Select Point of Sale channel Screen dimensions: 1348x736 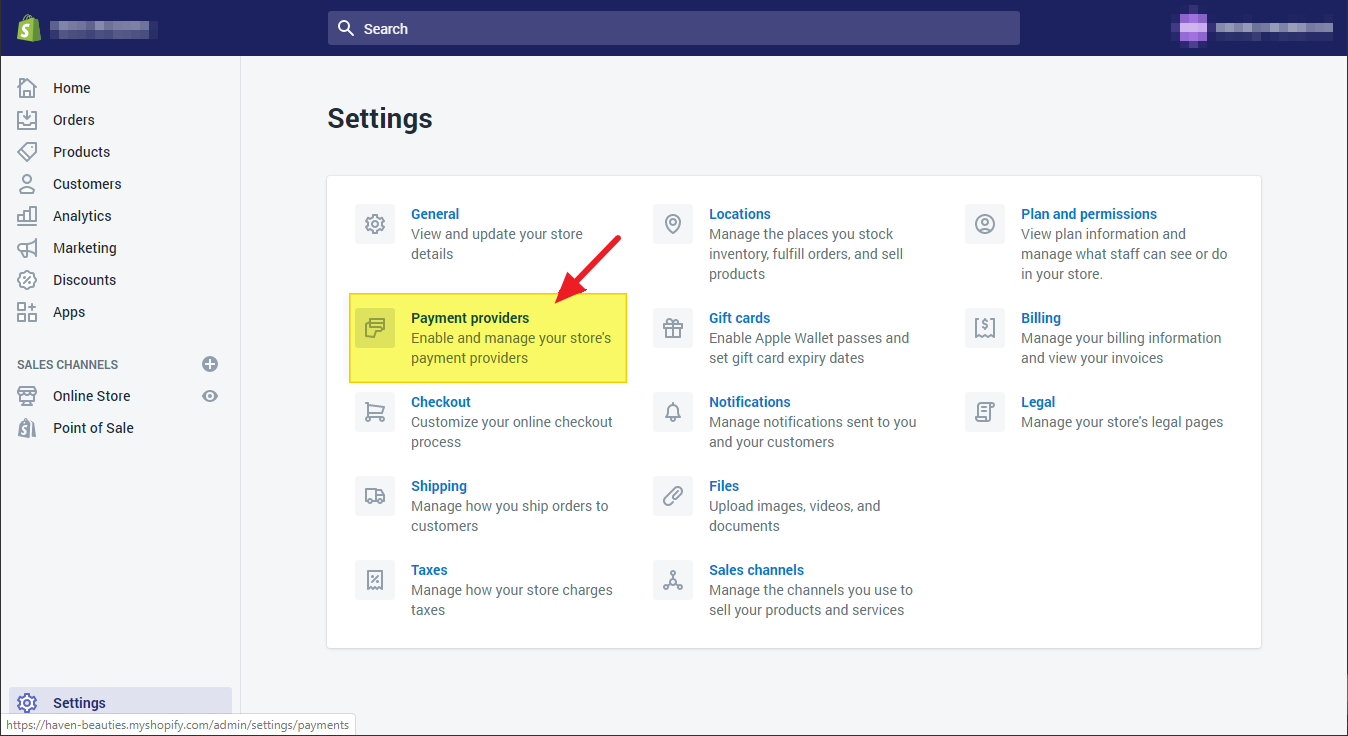click(93, 428)
